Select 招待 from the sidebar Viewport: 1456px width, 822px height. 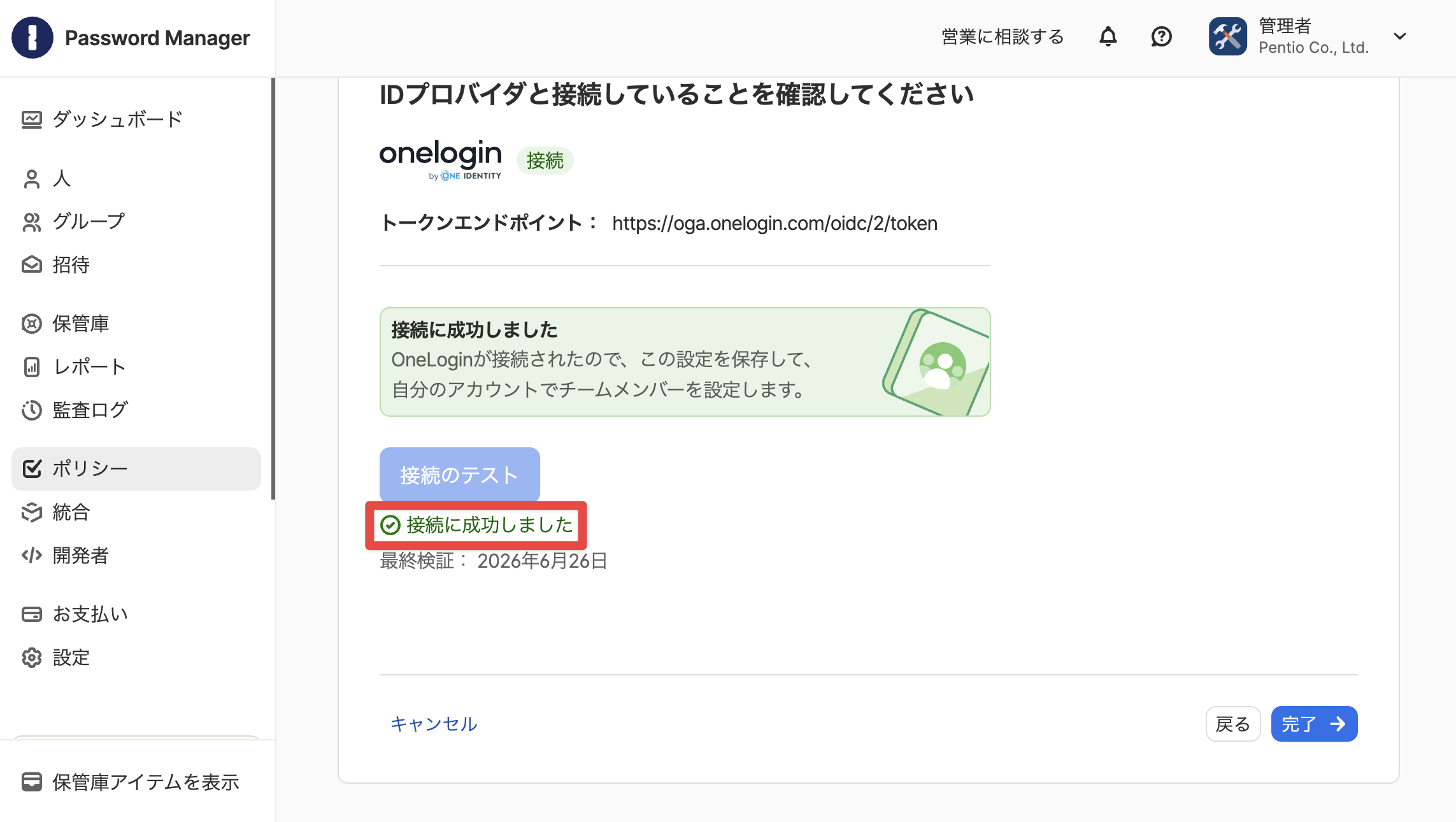(x=136, y=264)
